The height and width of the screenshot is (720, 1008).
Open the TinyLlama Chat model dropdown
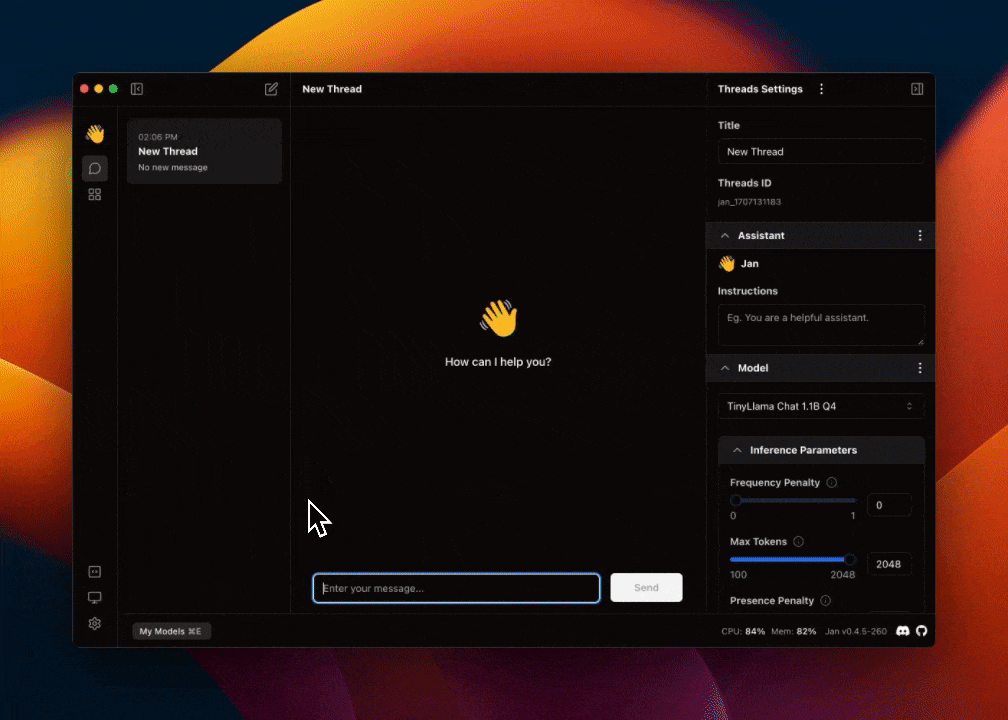[820, 406]
